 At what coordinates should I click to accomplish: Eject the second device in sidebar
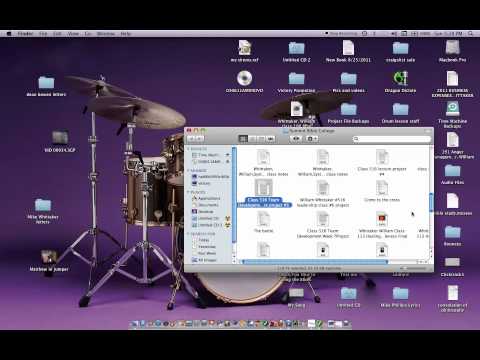(x=228, y=161)
